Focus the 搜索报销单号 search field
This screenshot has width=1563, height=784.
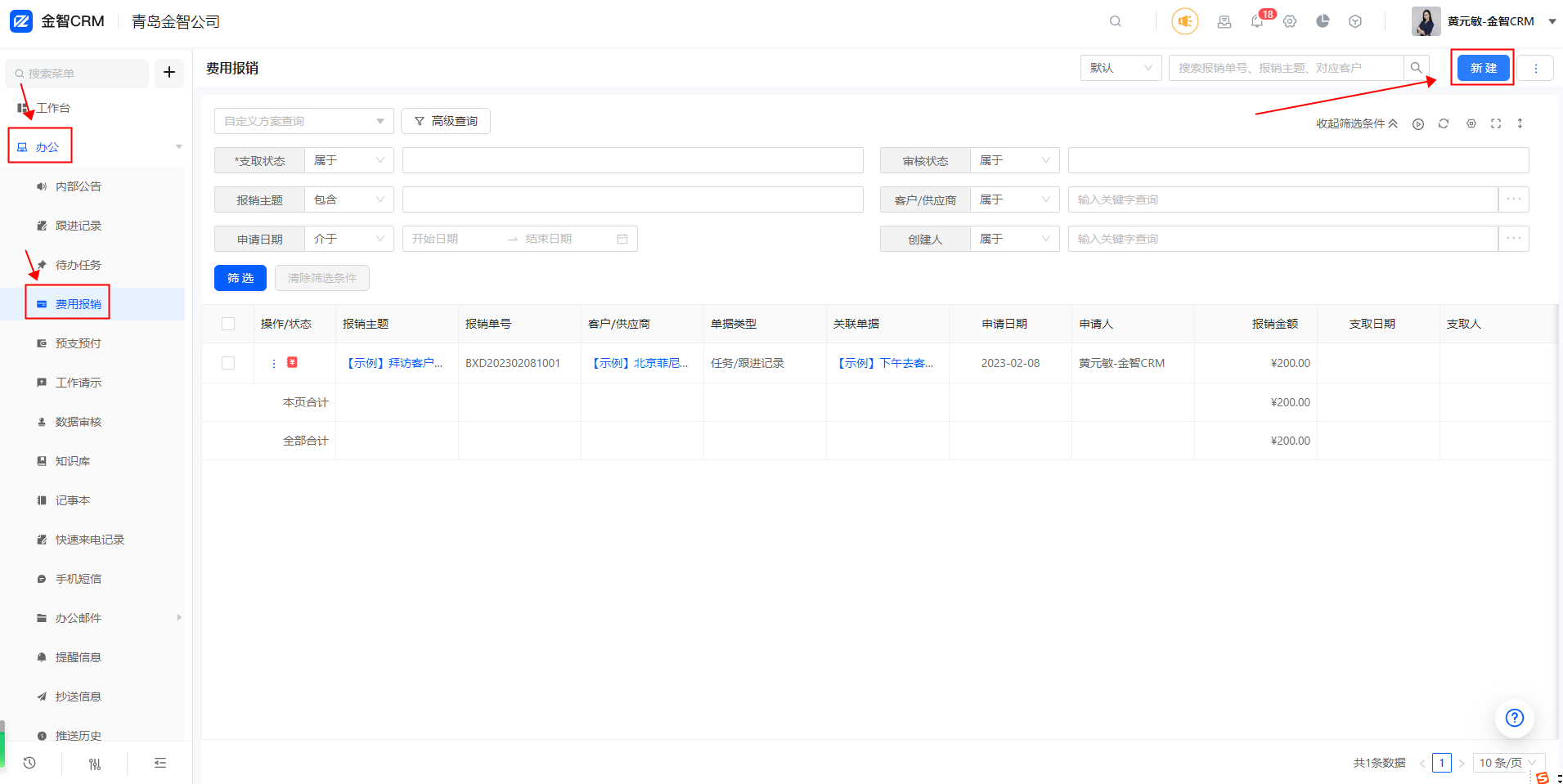coord(1287,68)
